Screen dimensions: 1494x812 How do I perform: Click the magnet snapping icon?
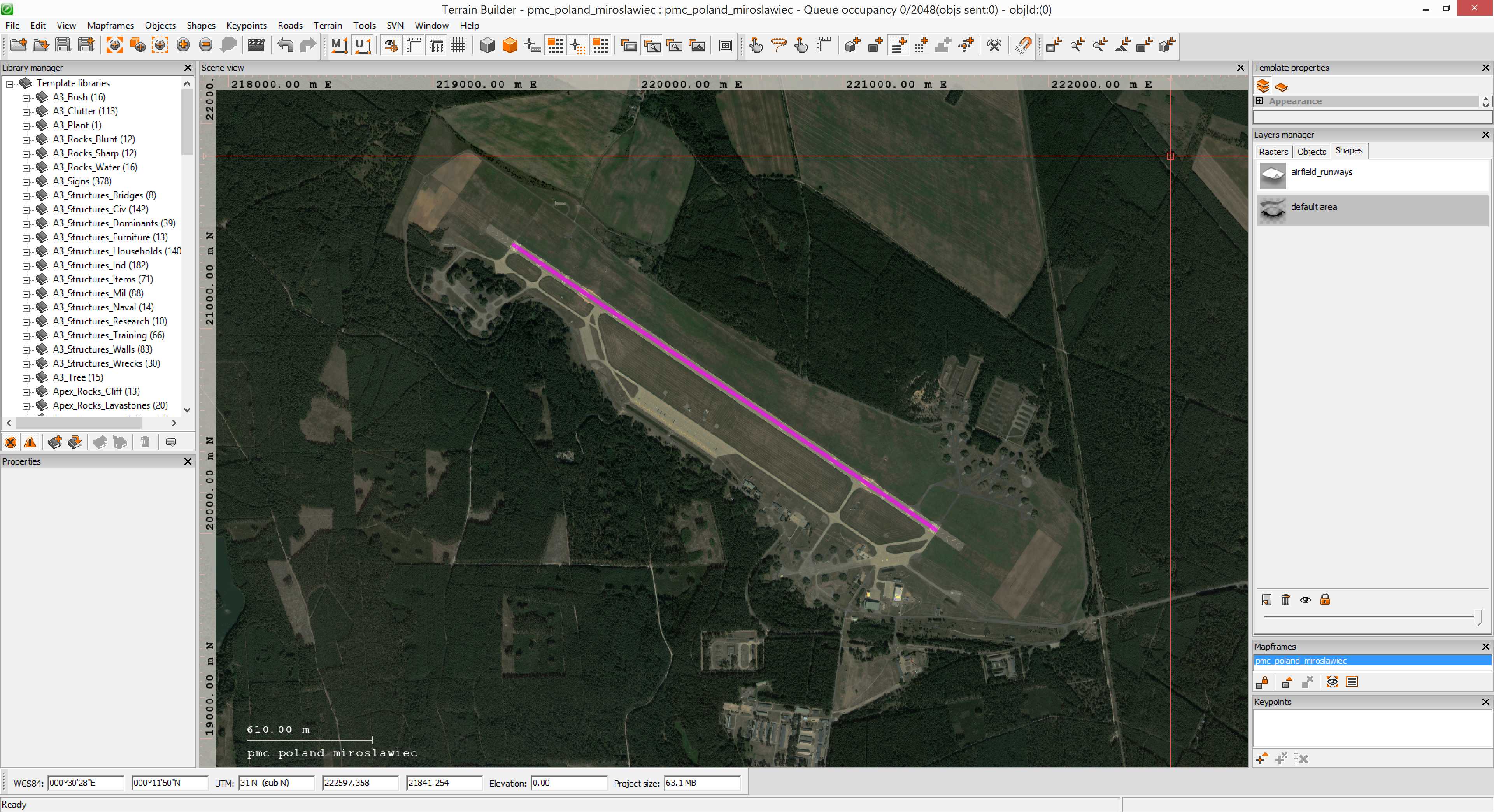pyautogui.click(x=1022, y=45)
